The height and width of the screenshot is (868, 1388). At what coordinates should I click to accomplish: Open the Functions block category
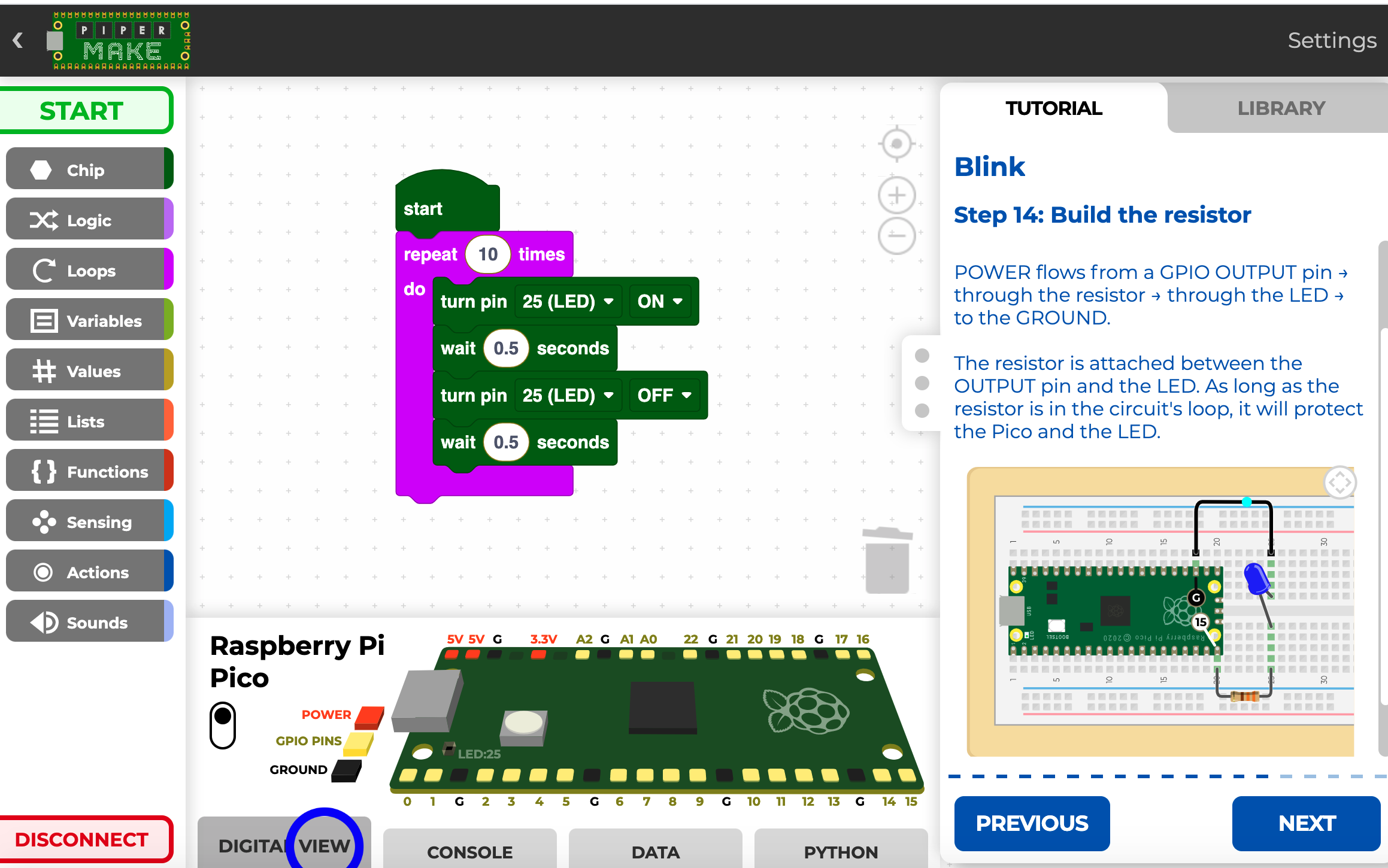[x=89, y=471]
